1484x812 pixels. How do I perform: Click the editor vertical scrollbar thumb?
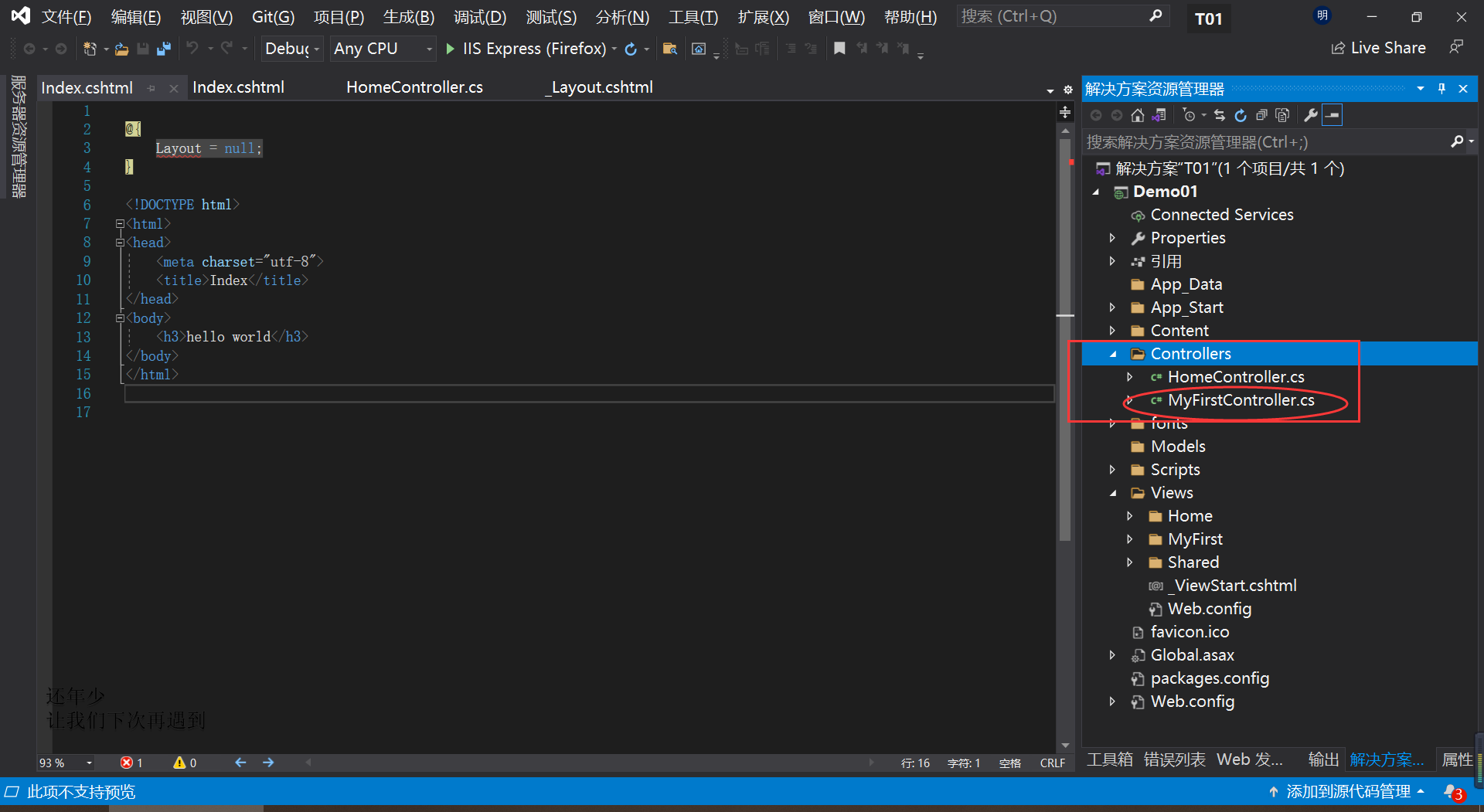pyautogui.click(x=1065, y=338)
